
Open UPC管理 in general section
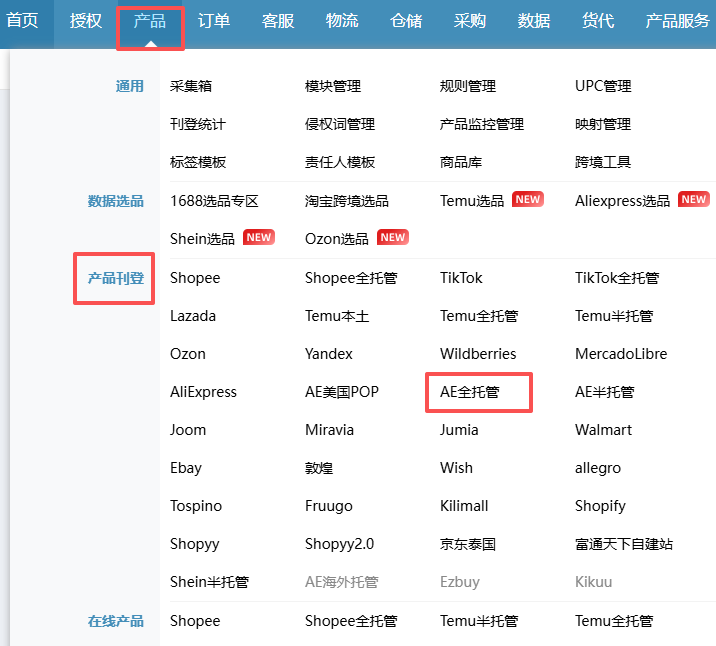point(602,87)
